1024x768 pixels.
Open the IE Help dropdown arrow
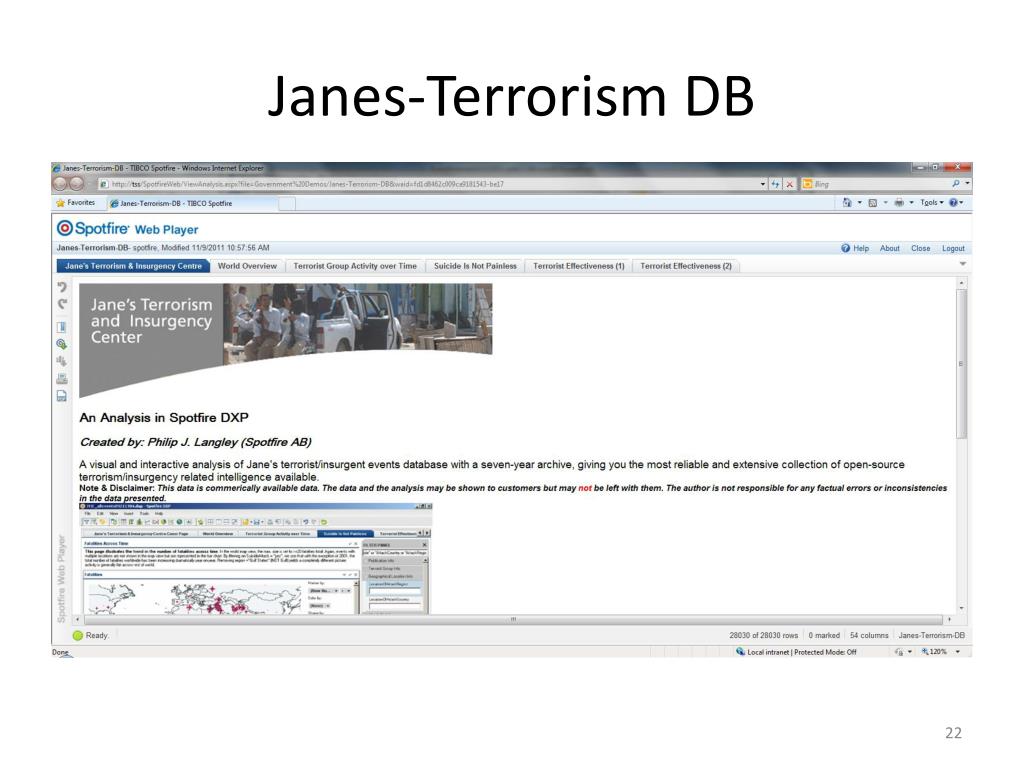(961, 202)
